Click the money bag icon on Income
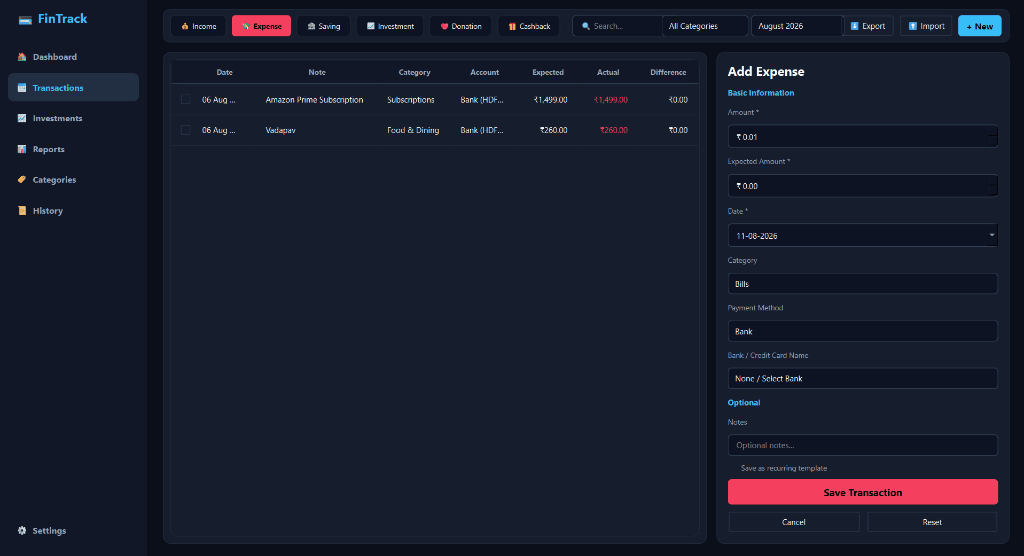The width and height of the screenshot is (1024, 556). point(185,26)
